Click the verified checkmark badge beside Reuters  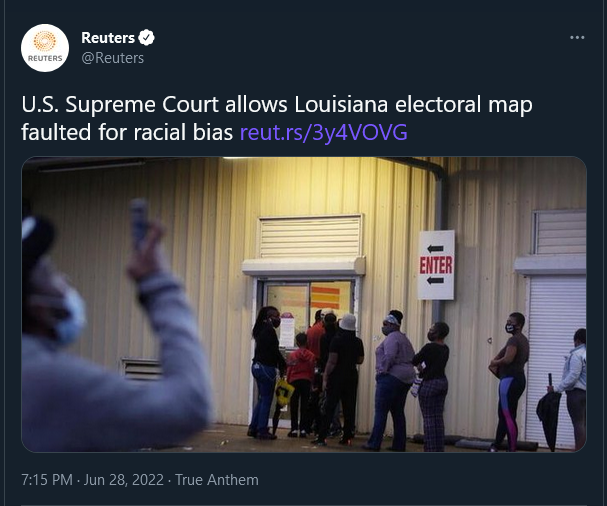coord(147,38)
